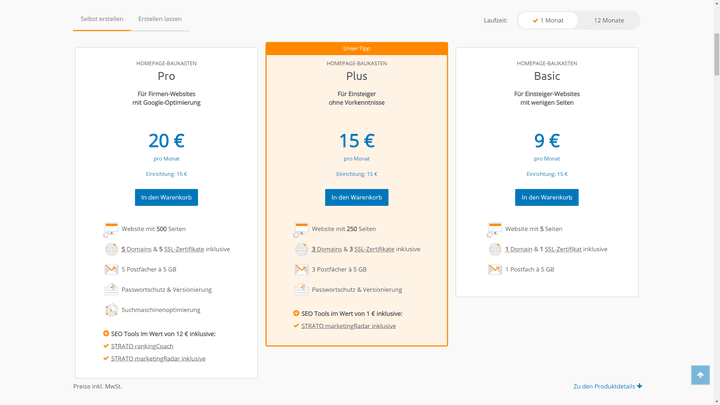Click the website pages icon in Basic plan
The height and width of the screenshot is (405, 720).
click(x=495, y=229)
